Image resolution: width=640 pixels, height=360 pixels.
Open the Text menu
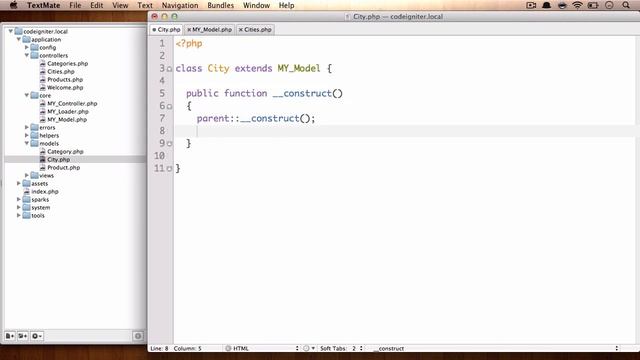tap(144, 5)
